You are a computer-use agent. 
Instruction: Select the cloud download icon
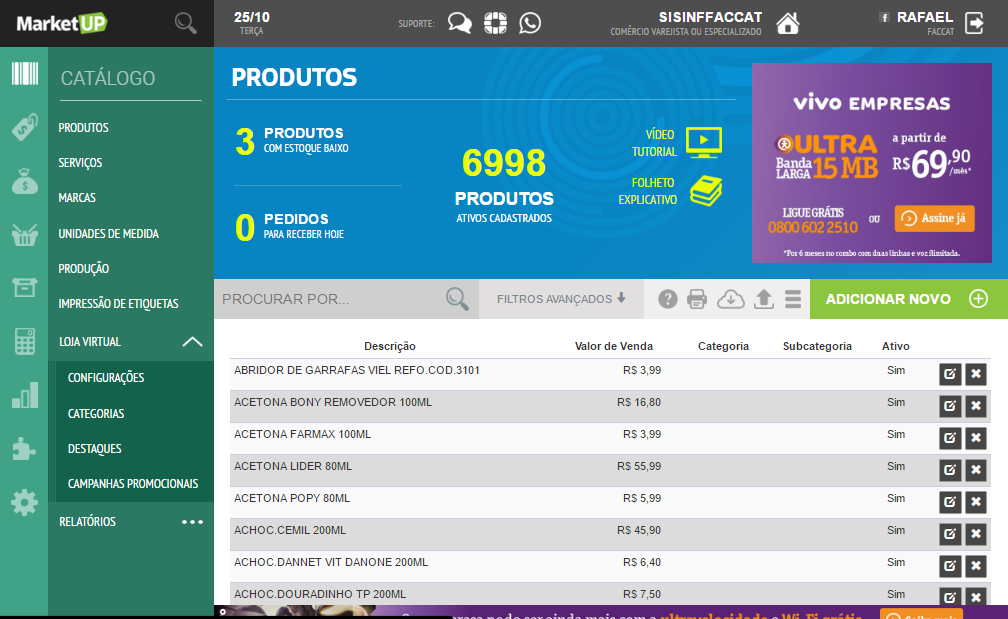click(x=730, y=298)
